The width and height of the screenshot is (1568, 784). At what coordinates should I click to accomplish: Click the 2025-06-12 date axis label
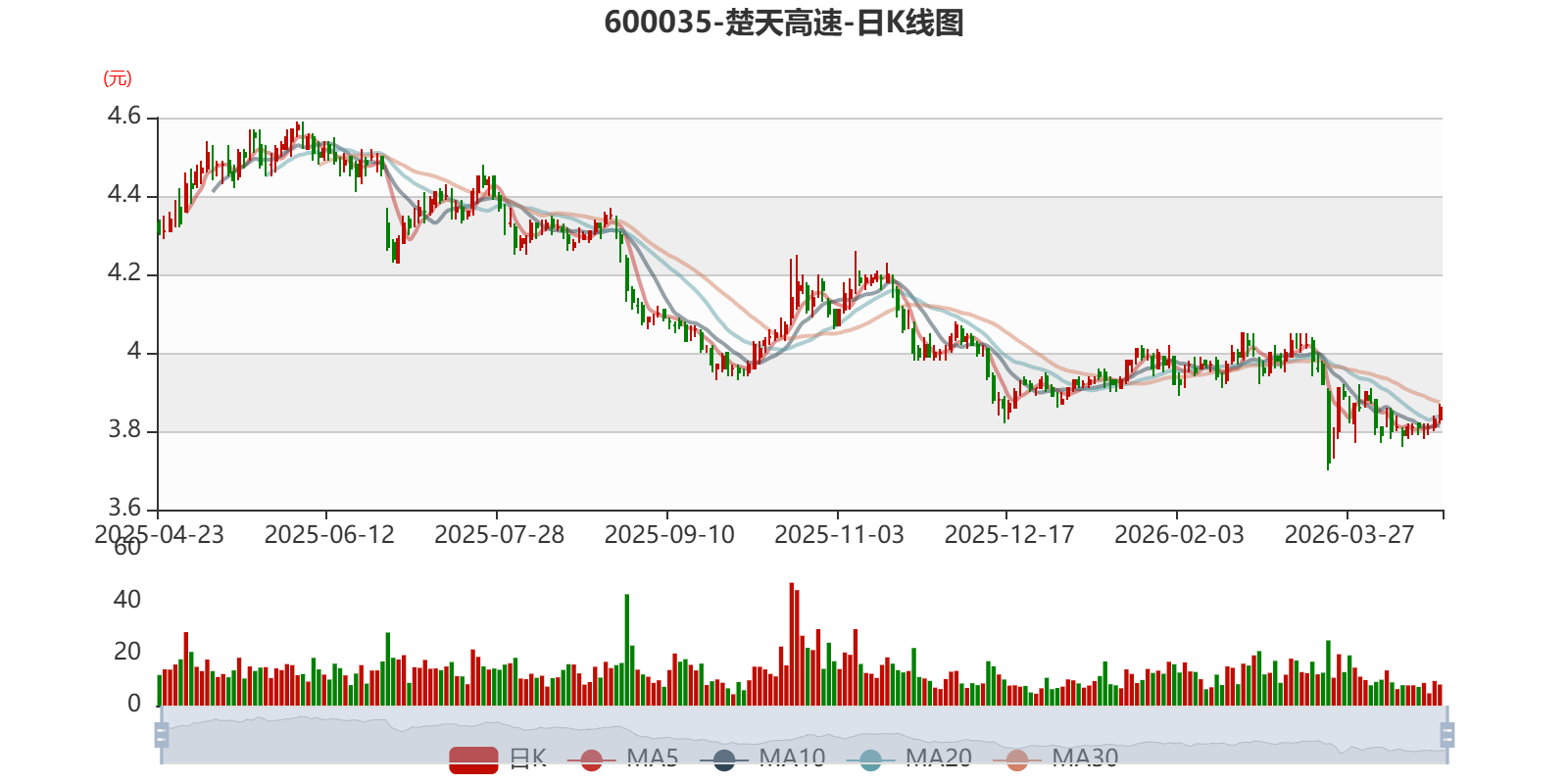[x=329, y=535]
